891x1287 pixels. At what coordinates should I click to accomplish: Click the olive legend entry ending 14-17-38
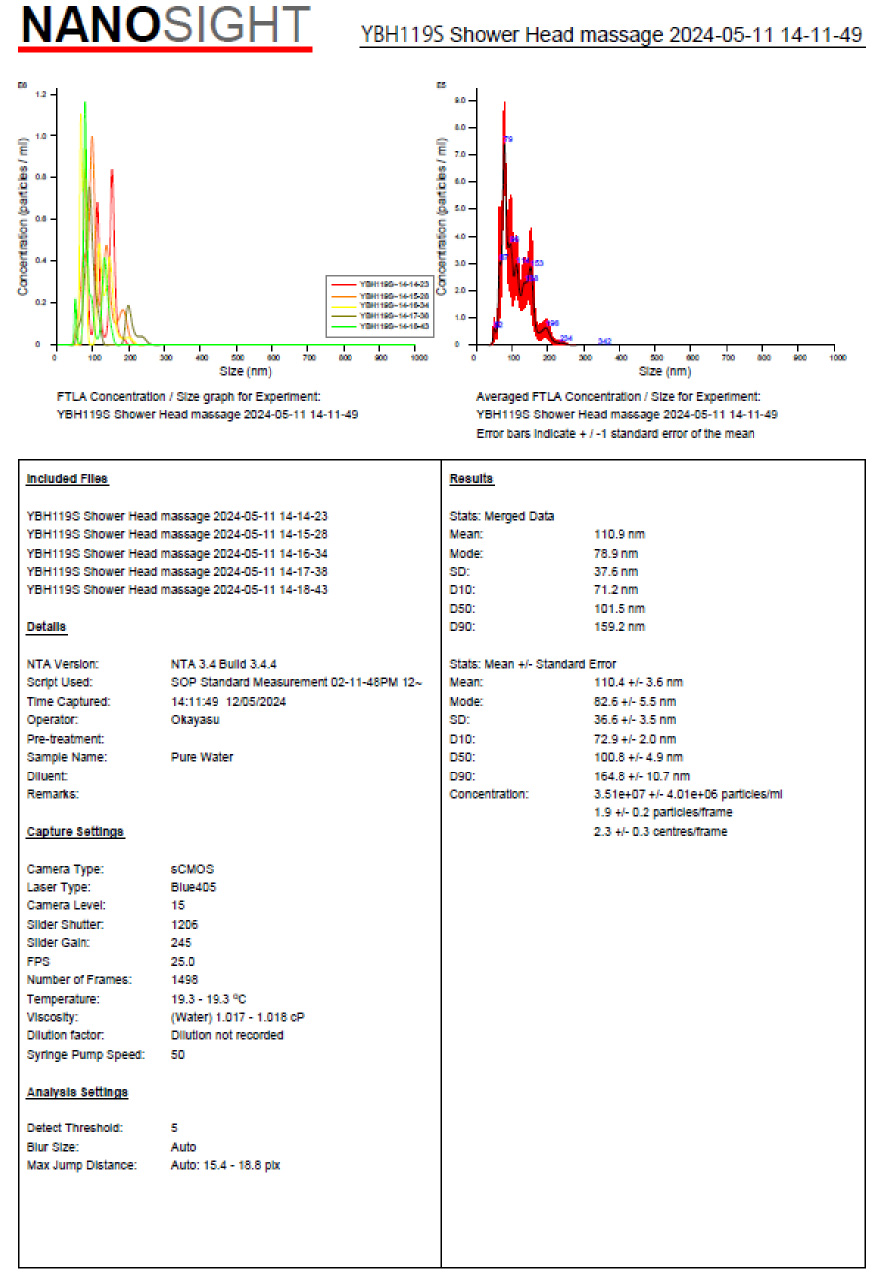380,315
